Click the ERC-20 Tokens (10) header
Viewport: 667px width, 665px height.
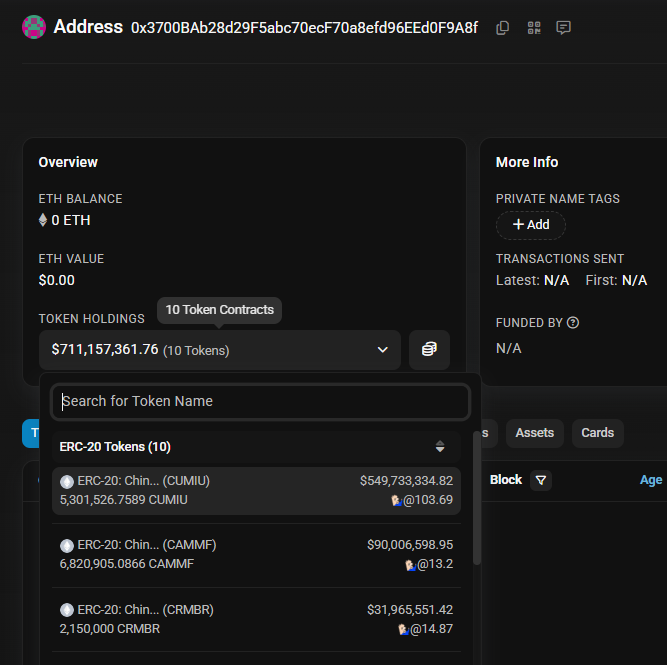click(x=115, y=447)
